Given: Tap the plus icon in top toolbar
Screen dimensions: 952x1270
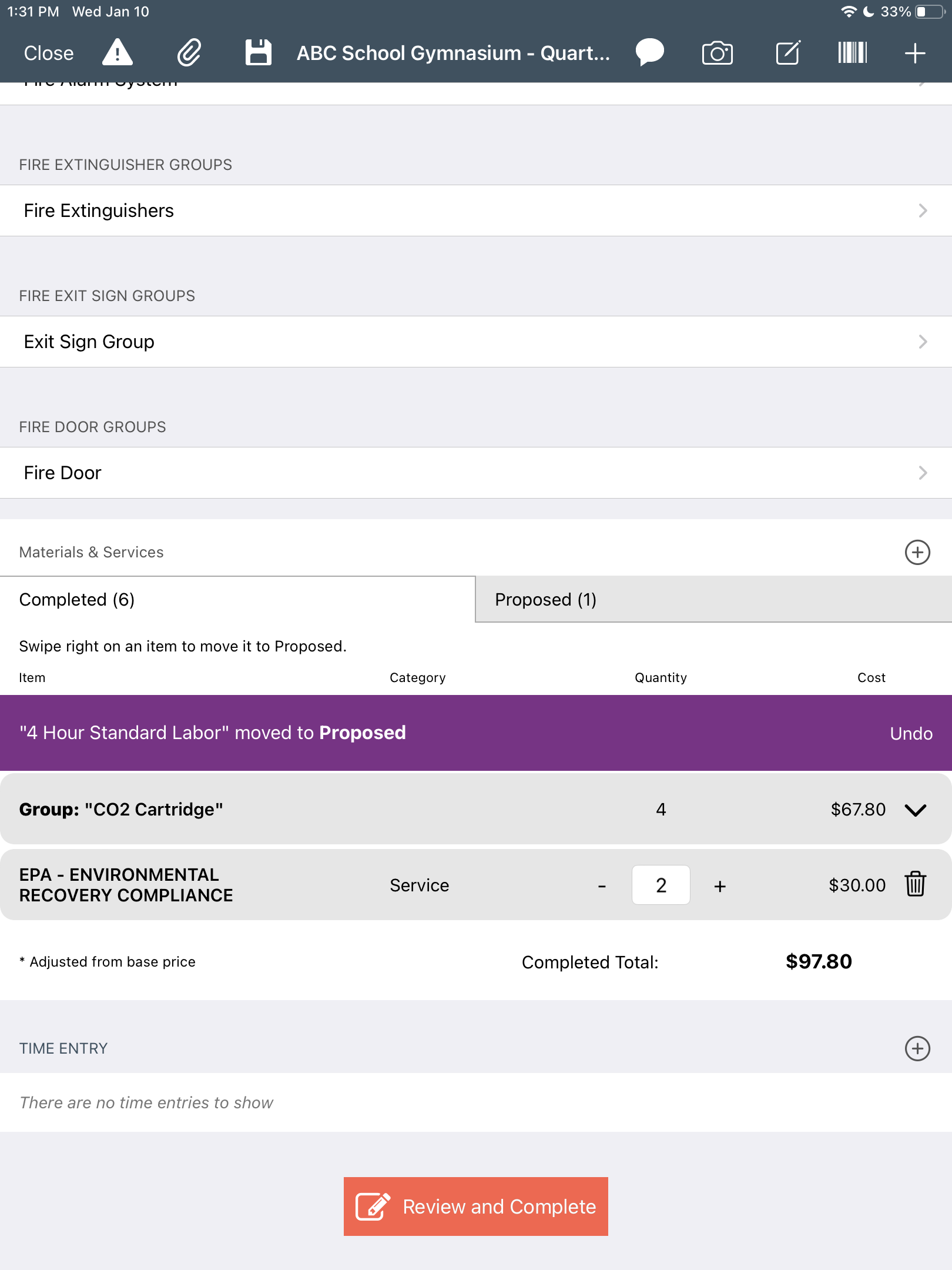Looking at the screenshot, I should (915, 53).
